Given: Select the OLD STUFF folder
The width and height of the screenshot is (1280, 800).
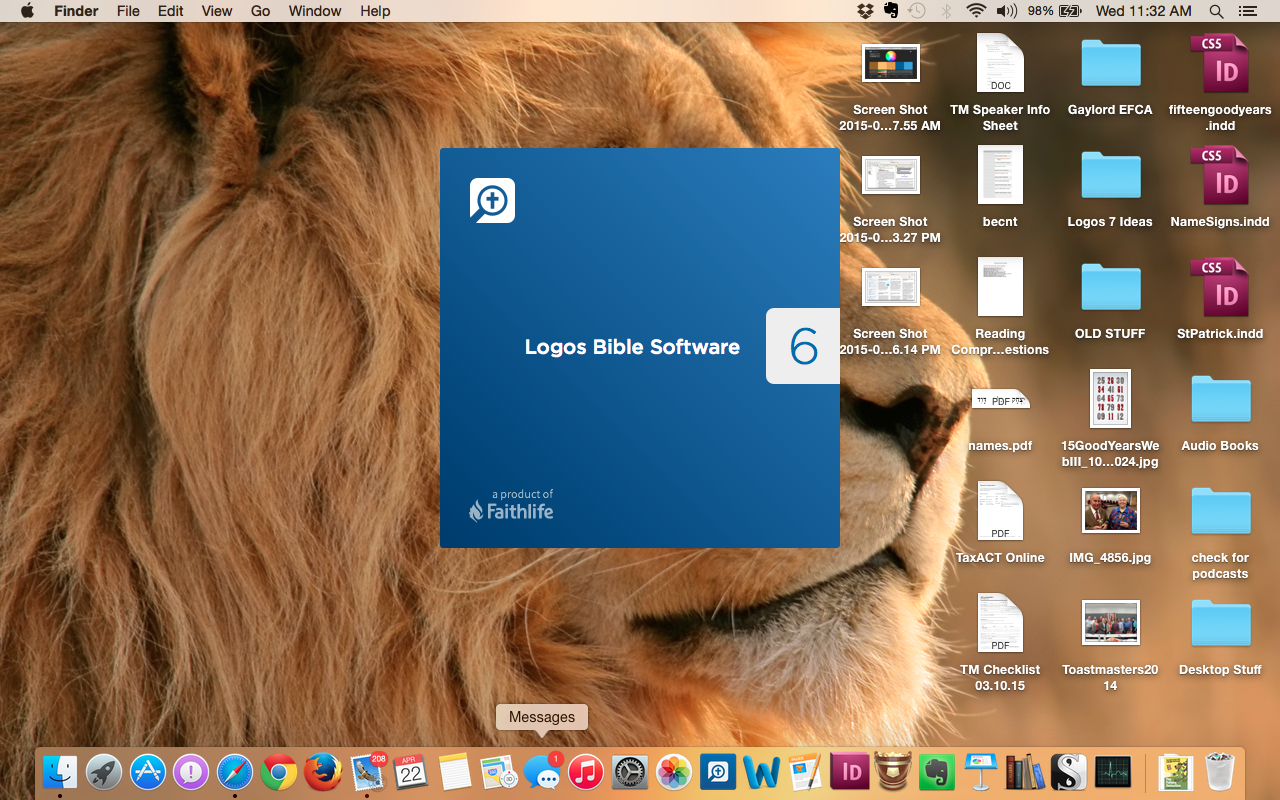Looking at the screenshot, I should point(1110,288).
